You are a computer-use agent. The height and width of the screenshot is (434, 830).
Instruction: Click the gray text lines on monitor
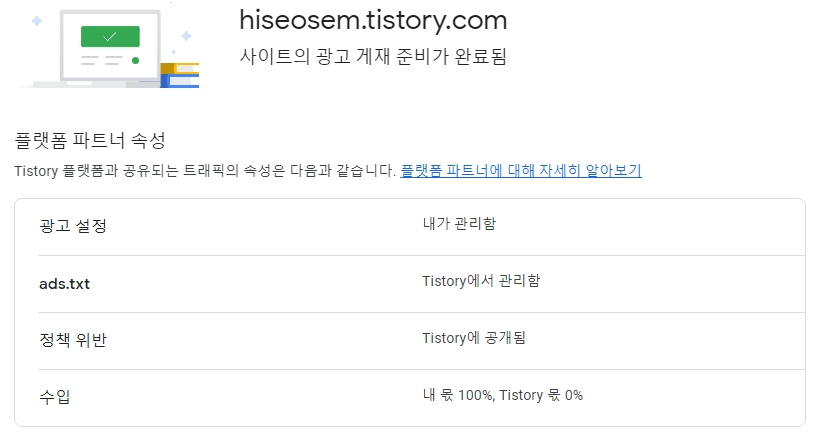(101, 60)
